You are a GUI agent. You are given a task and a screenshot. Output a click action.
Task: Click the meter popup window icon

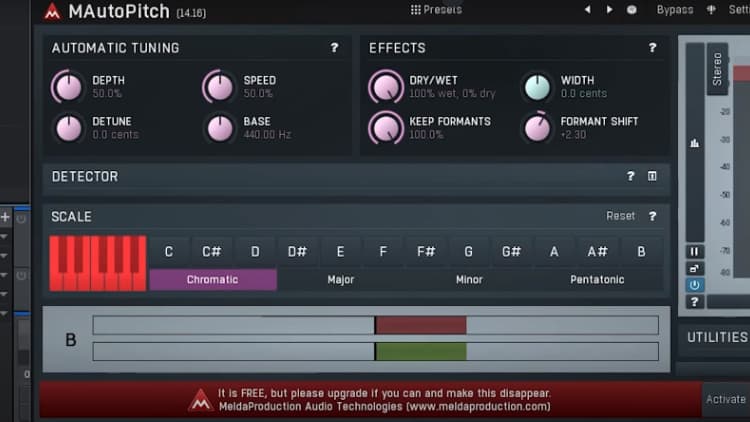(x=695, y=268)
